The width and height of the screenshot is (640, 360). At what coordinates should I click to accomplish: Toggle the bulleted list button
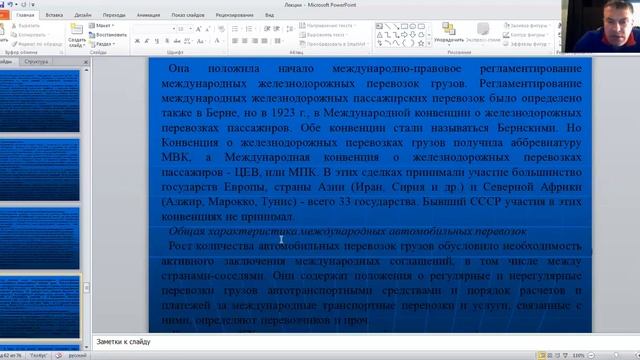point(235,29)
